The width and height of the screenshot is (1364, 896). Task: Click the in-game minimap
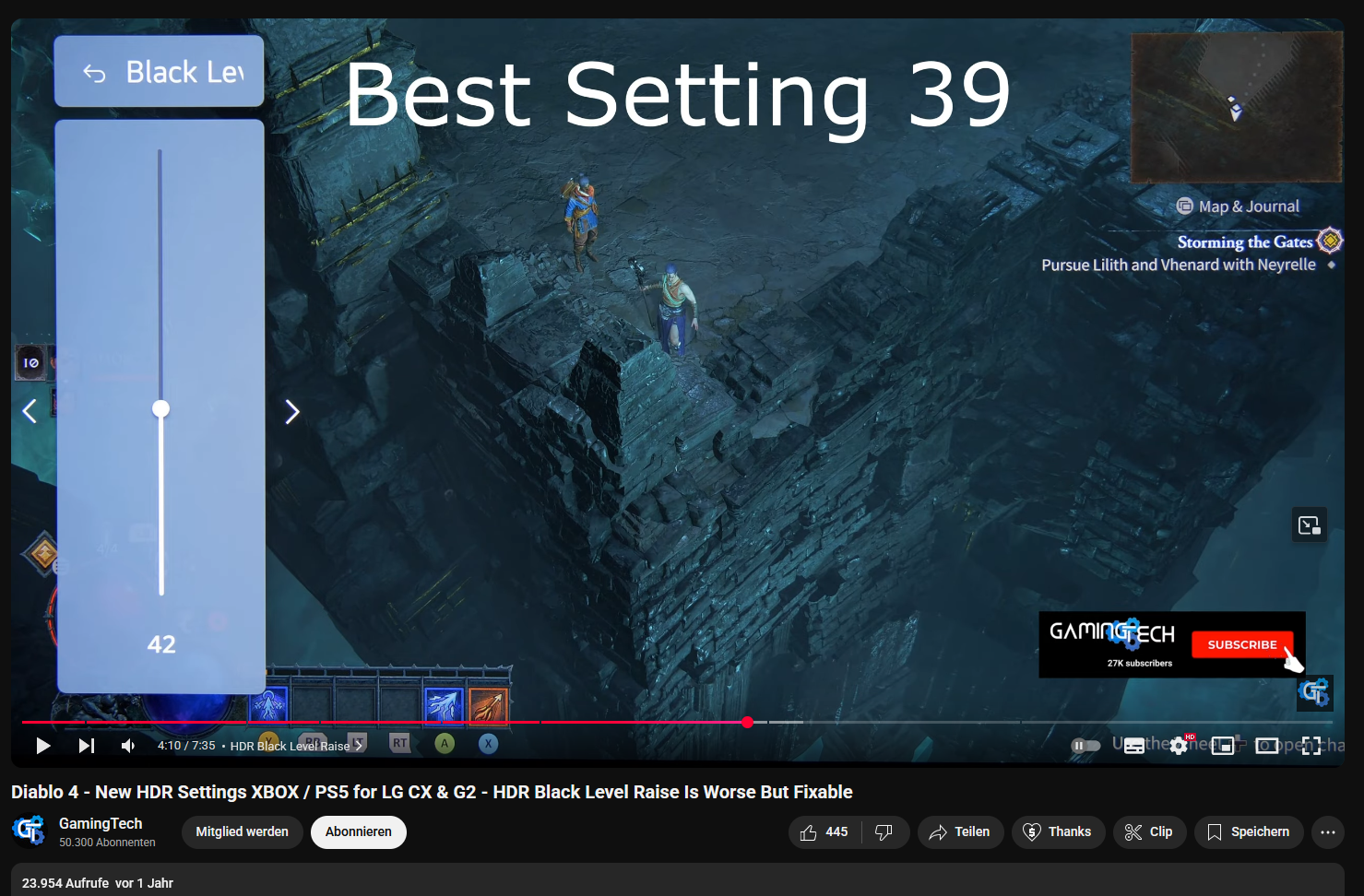point(1237,108)
